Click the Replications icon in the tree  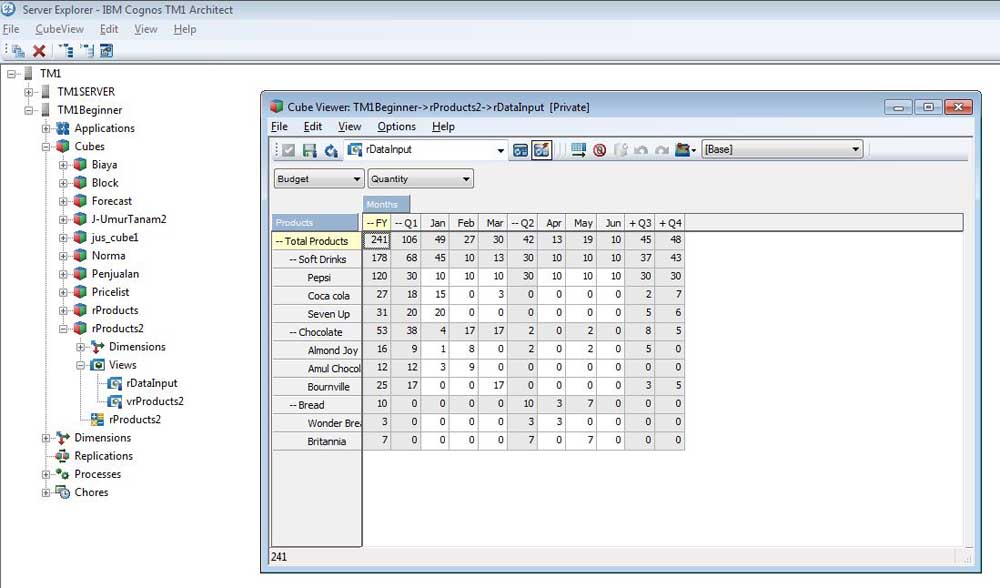(62, 456)
